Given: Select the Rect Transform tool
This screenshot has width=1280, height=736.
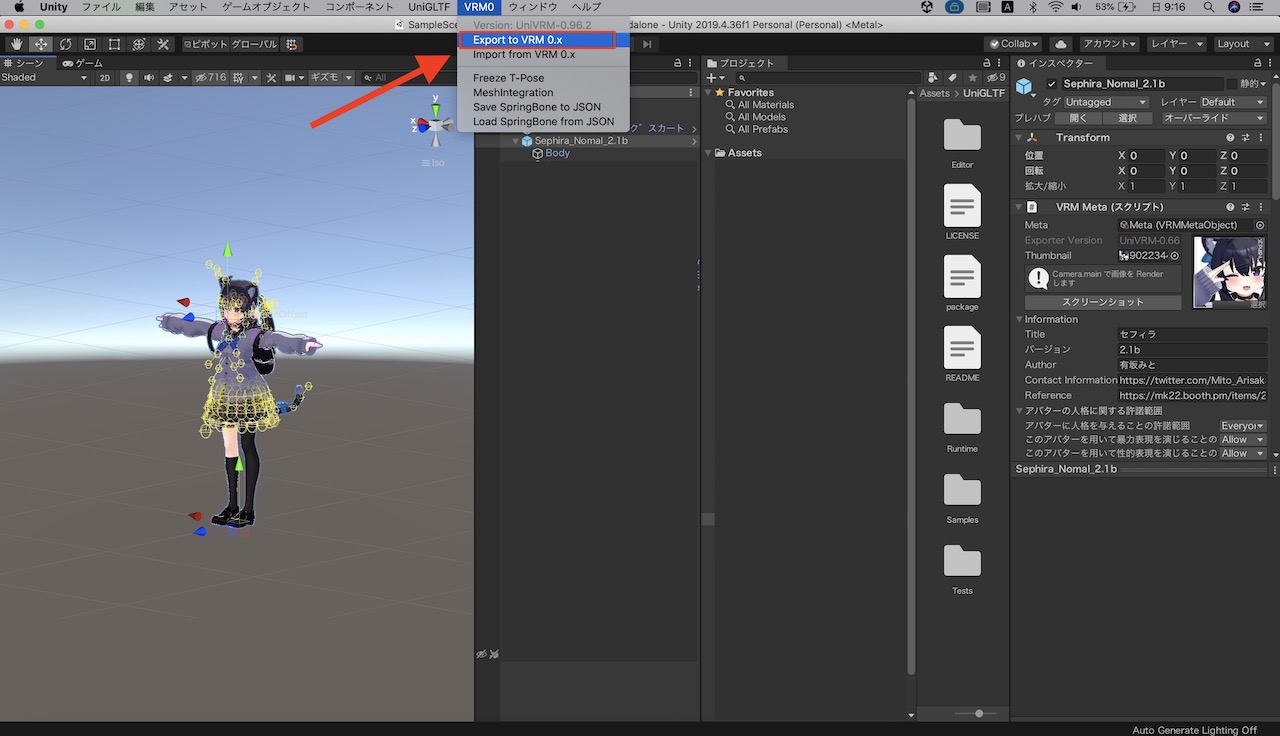Looking at the screenshot, I should coord(114,44).
